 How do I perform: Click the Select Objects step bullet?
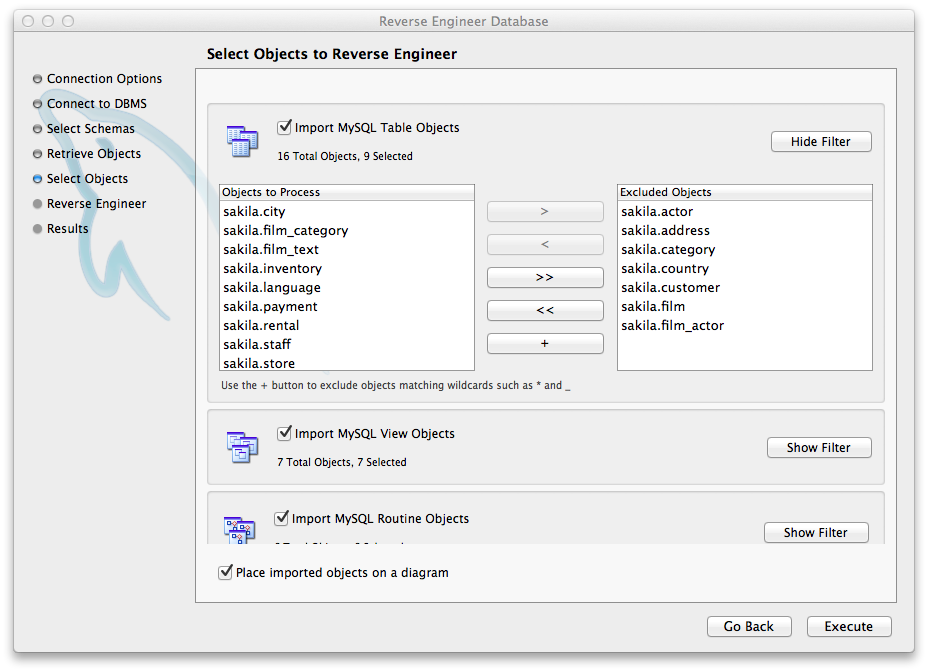38,179
